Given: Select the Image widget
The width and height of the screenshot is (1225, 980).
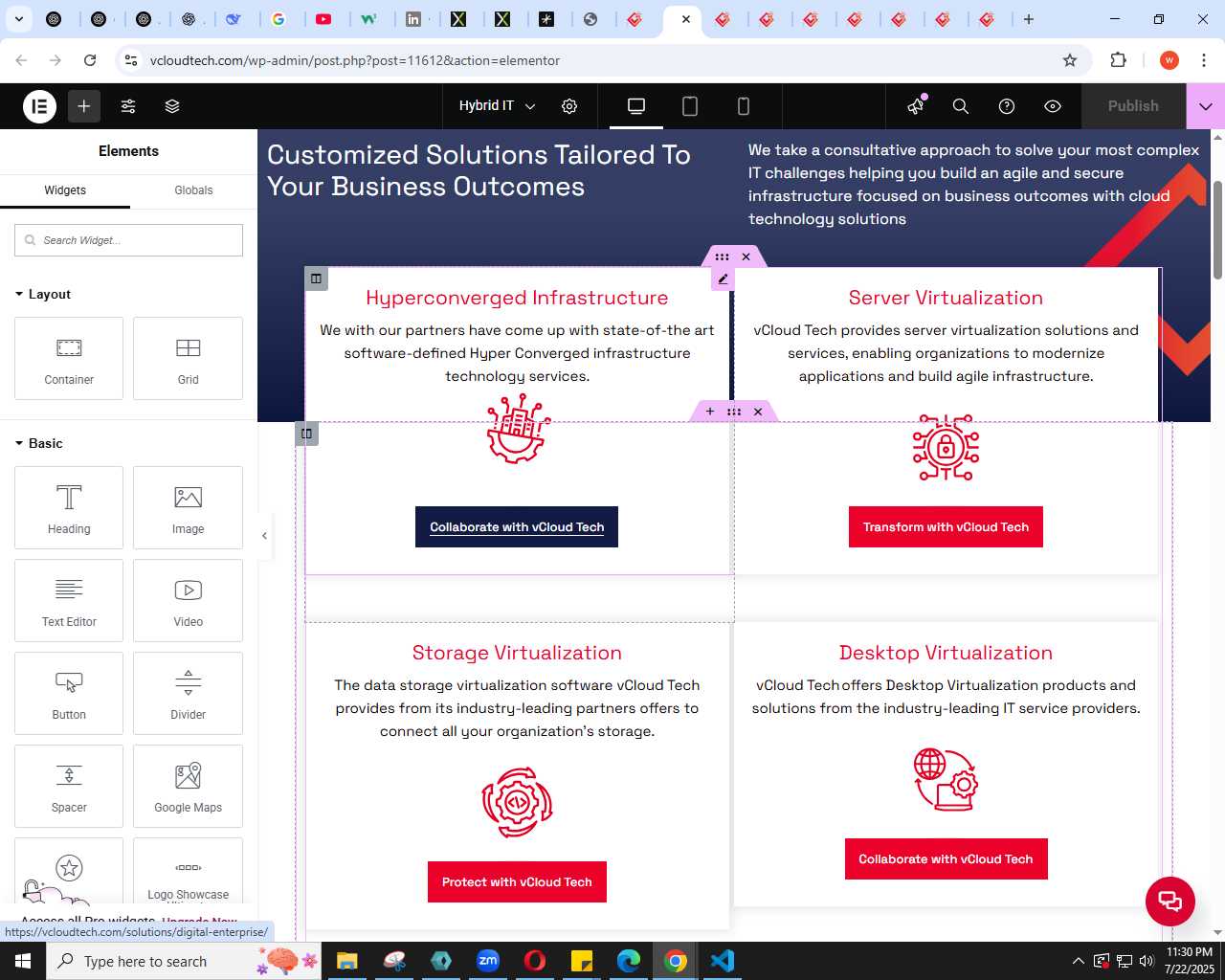Looking at the screenshot, I should click(x=188, y=507).
